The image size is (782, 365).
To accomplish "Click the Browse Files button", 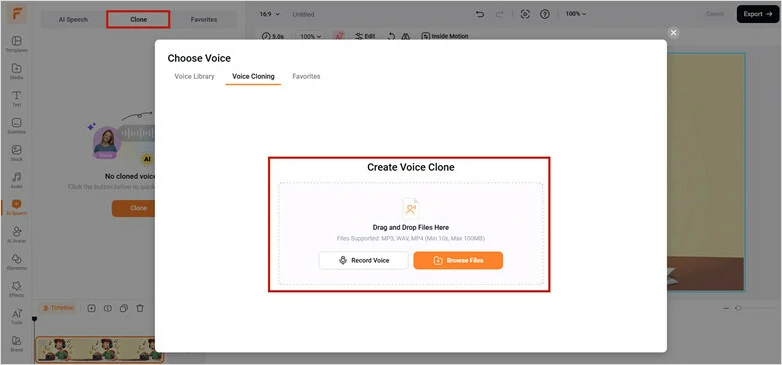I will 458,260.
